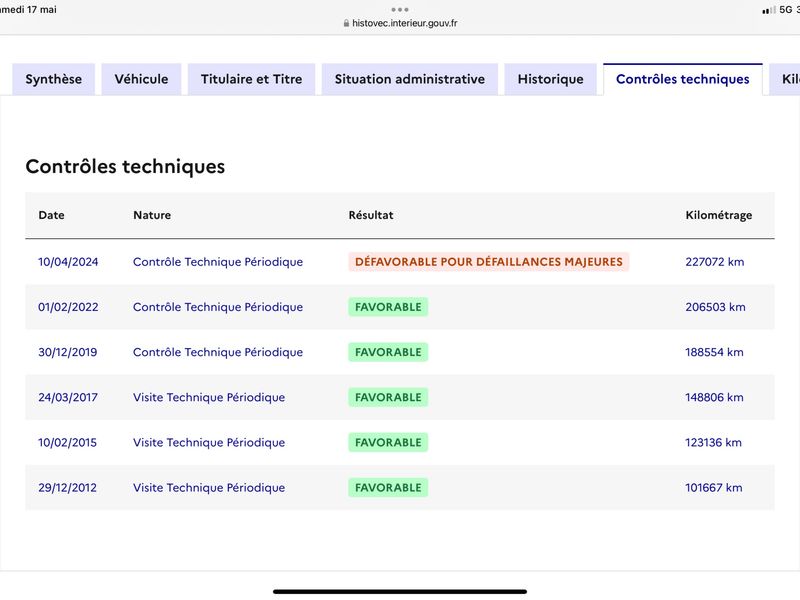
Task: Click the Favorable badge for 10/02/2015
Action: coord(388,442)
